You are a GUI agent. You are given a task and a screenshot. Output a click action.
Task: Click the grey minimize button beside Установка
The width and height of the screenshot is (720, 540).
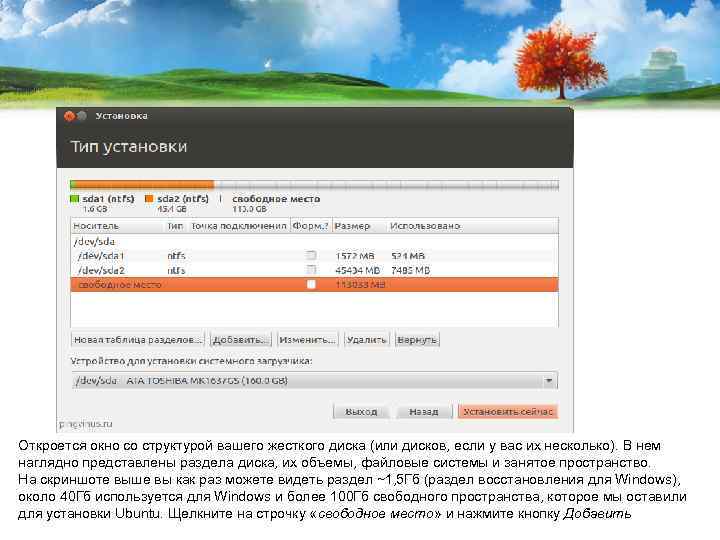[x=82, y=116]
